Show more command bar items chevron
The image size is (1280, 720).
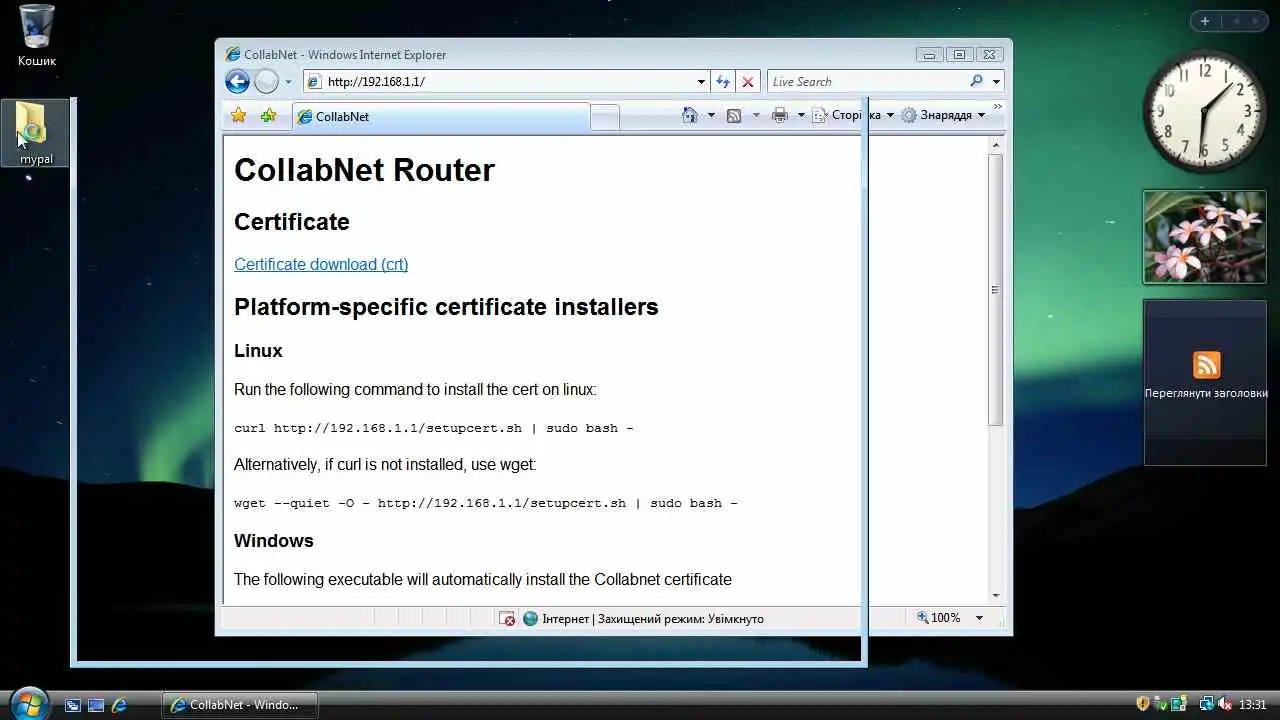pos(997,107)
